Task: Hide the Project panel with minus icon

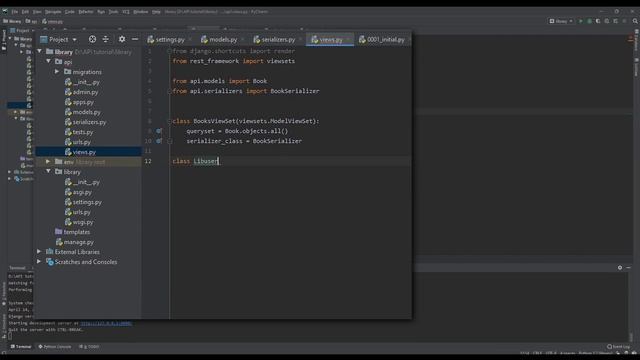Action: click(x=135, y=39)
